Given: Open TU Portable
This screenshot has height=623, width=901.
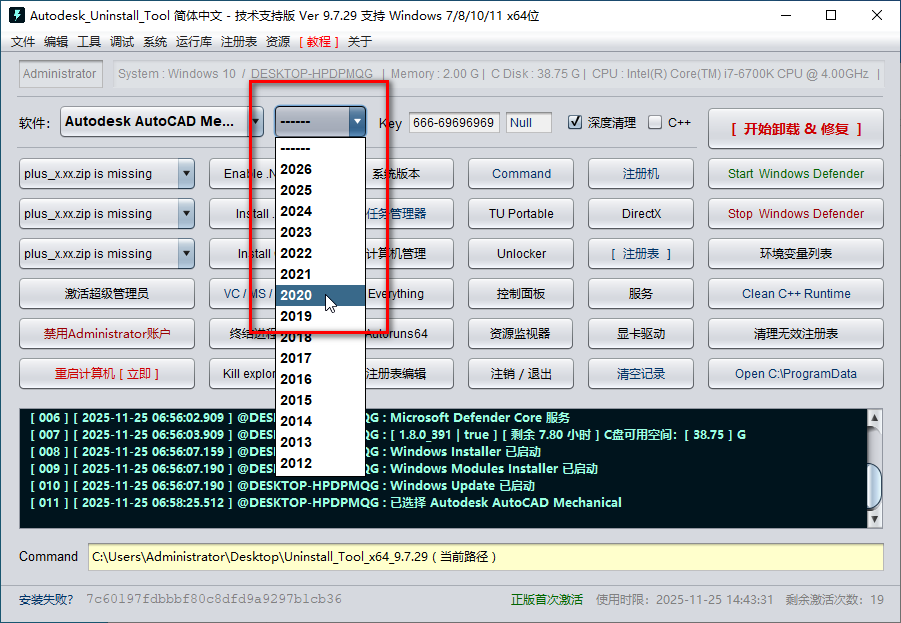Looking at the screenshot, I should click(521, 214).
